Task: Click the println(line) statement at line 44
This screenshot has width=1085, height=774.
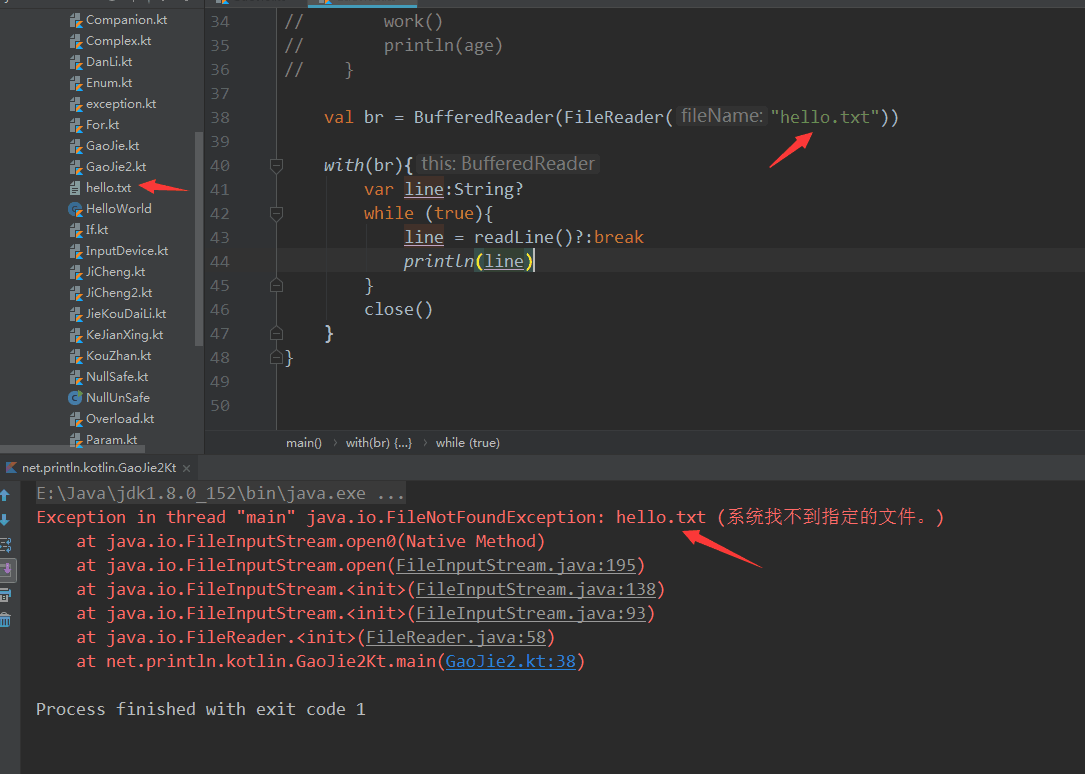Action: click(x=469, y=261)
